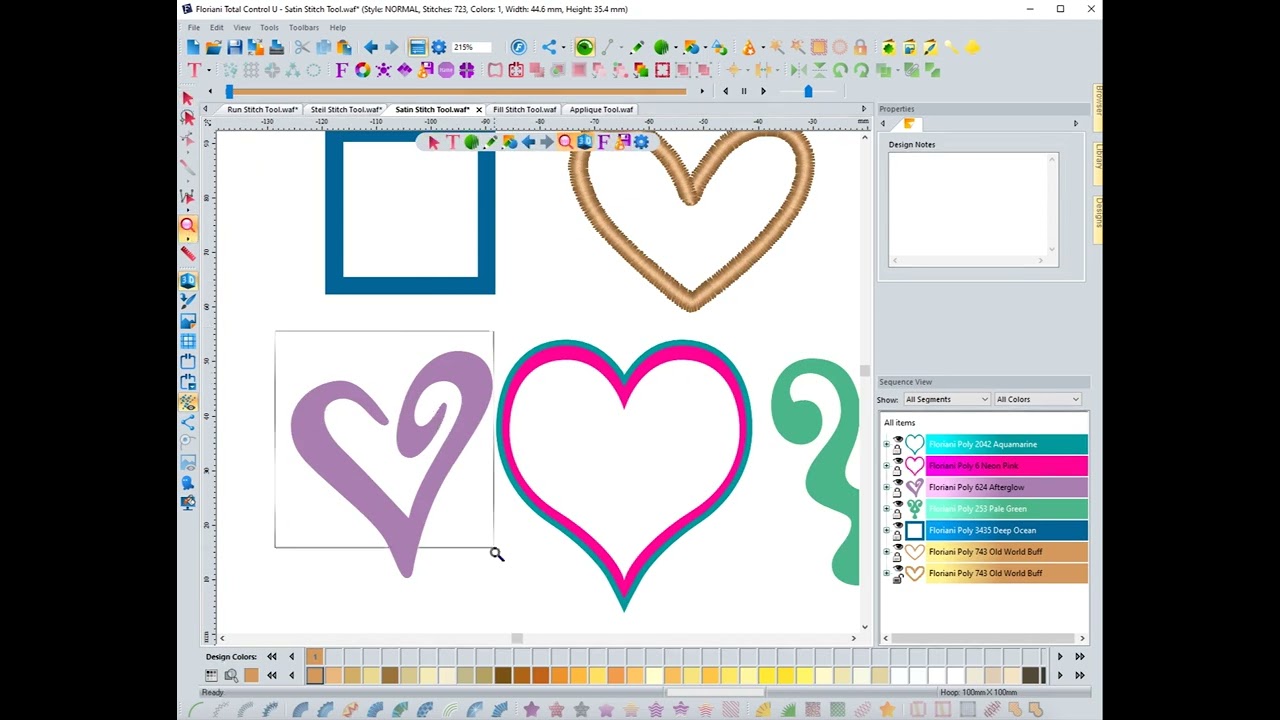Viewport: 1280px width, 720px height.
Task: Click the zoom percentage field showing 215%
Action: [x=471, y=47]
